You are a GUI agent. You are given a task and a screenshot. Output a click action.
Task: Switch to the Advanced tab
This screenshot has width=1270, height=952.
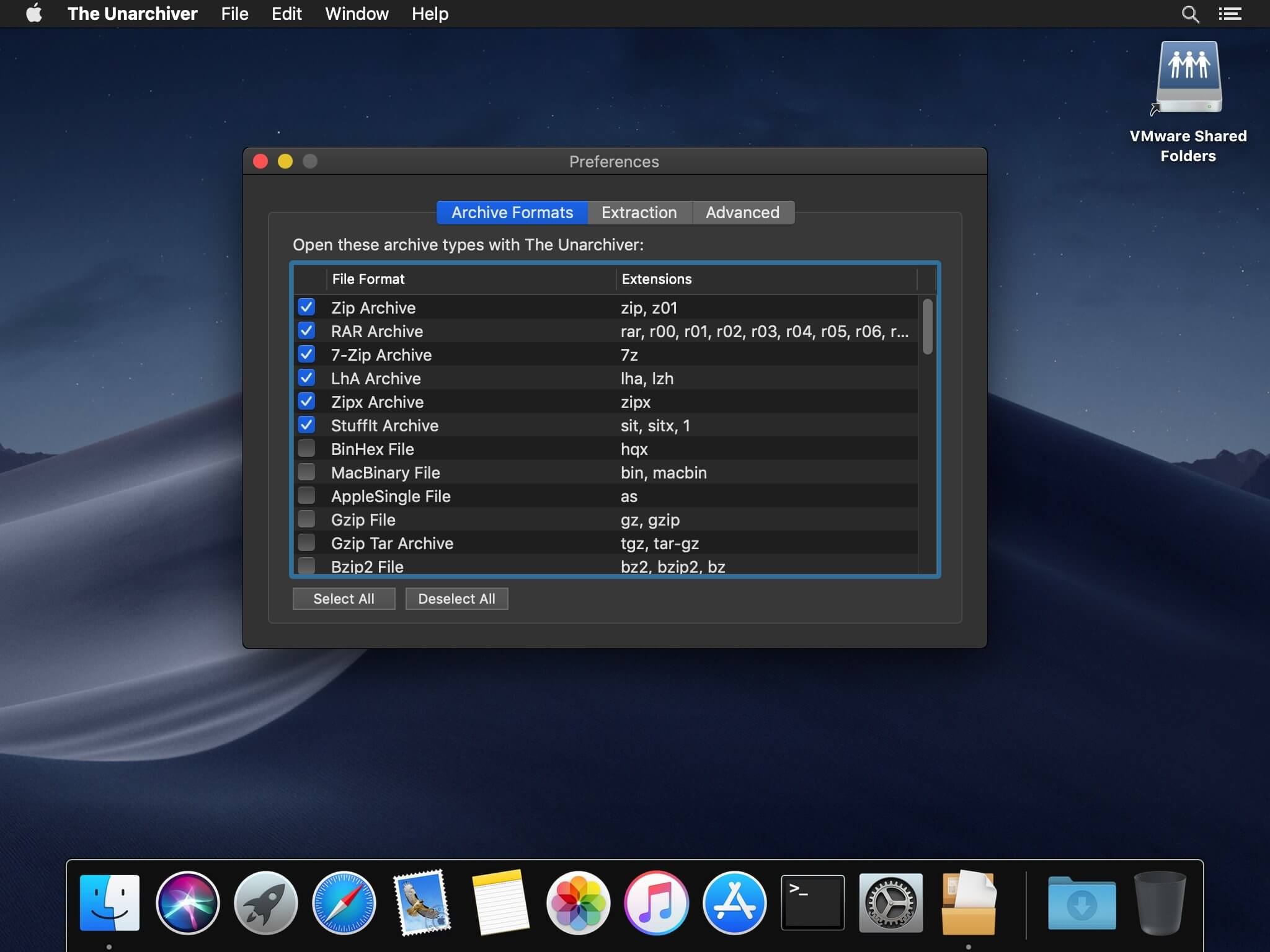pos(743,213)
